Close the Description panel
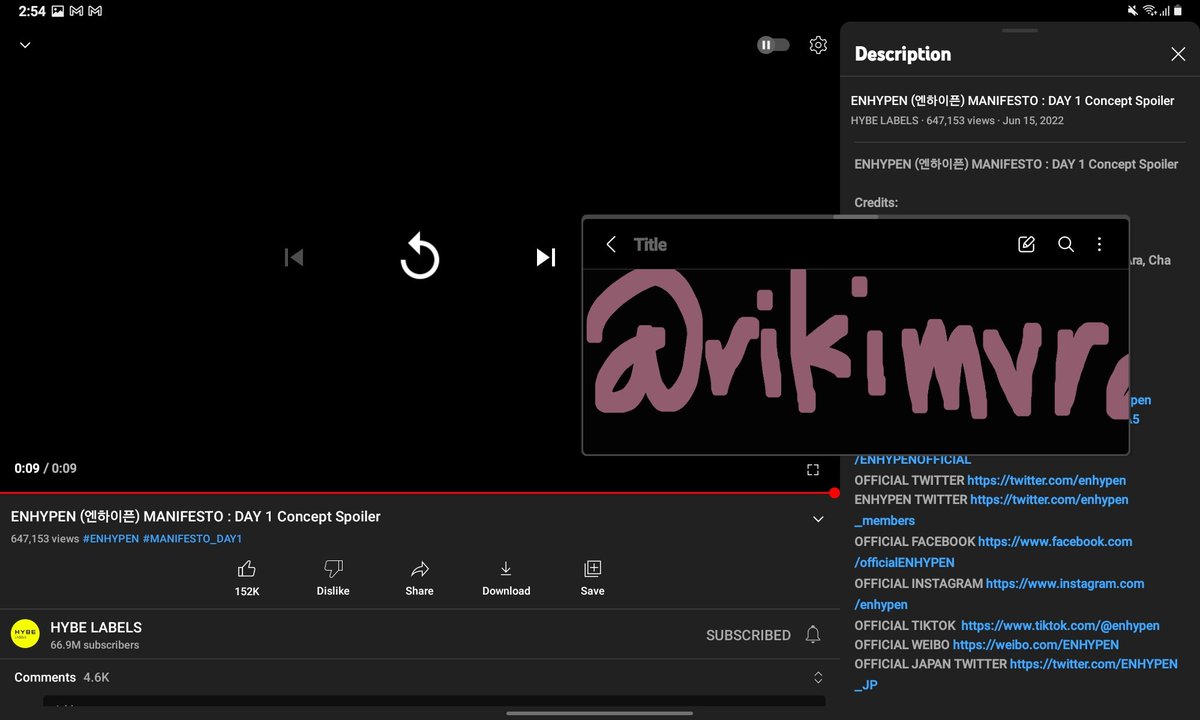Viewport: 1200px width, 720px height. 1178,54
